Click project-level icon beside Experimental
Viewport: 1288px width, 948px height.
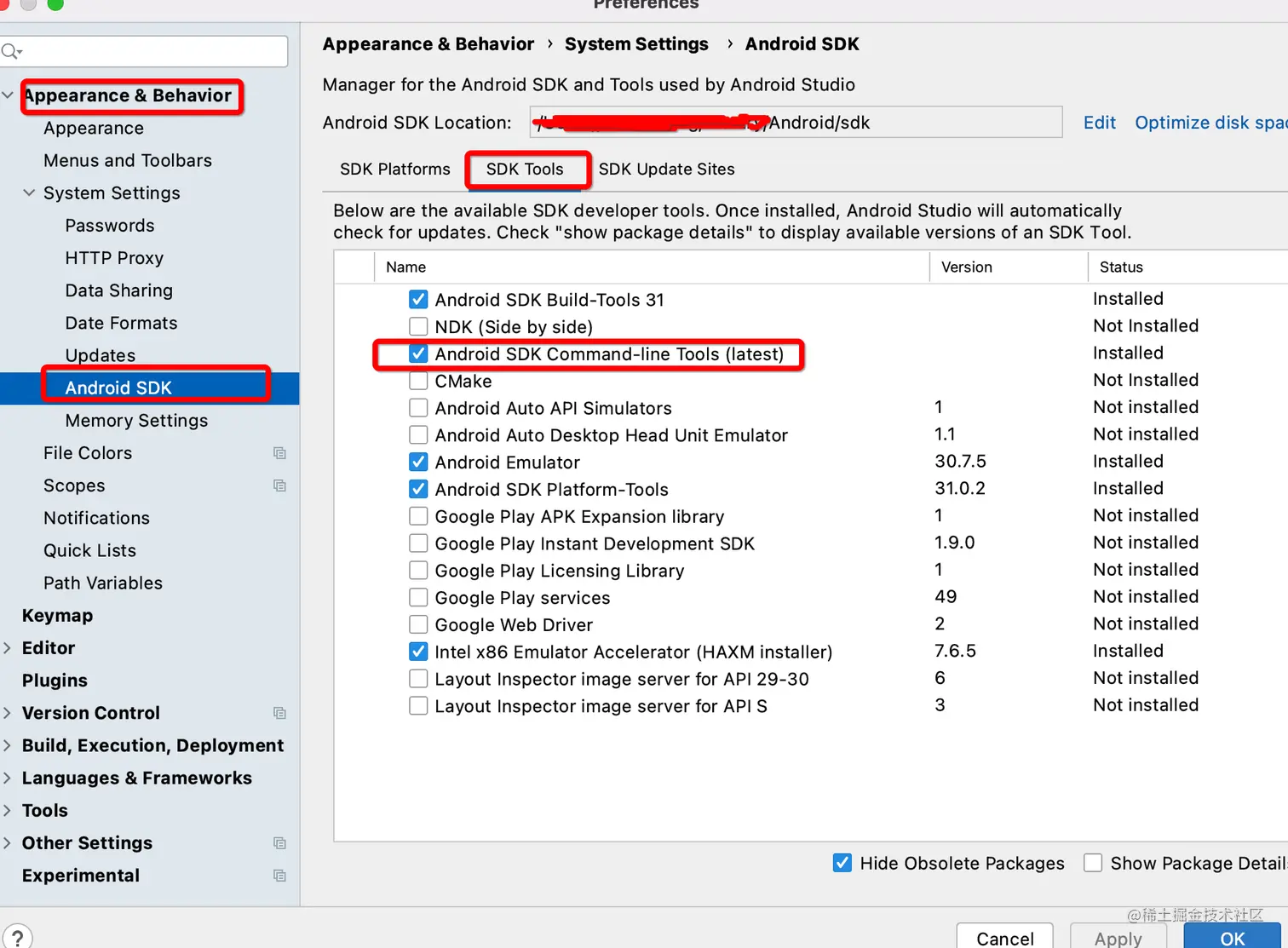279,876
